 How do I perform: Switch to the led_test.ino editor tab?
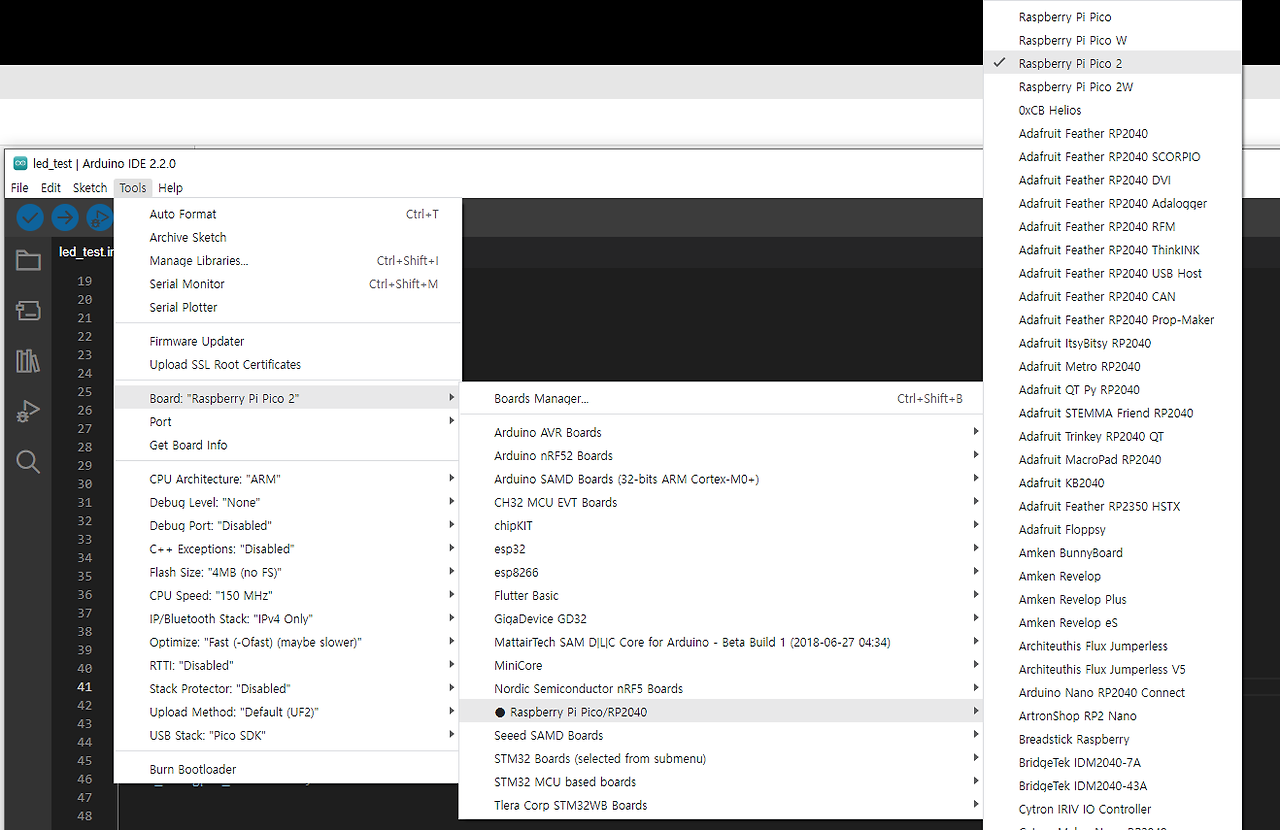(x=85, y=252)
